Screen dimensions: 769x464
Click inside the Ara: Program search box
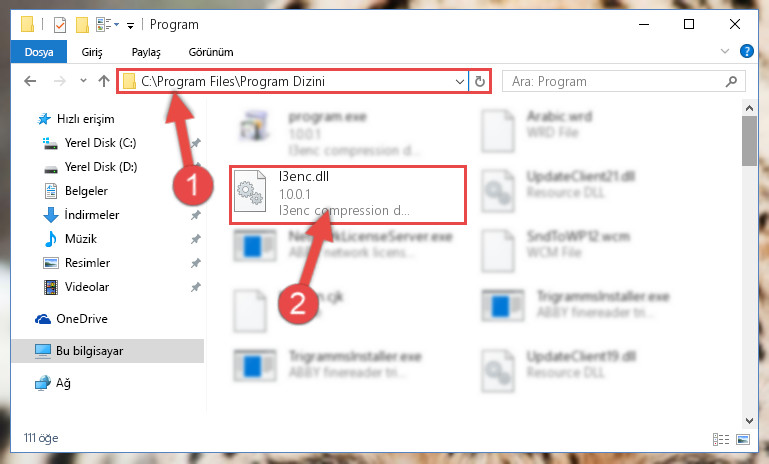[x=615, y=81]
